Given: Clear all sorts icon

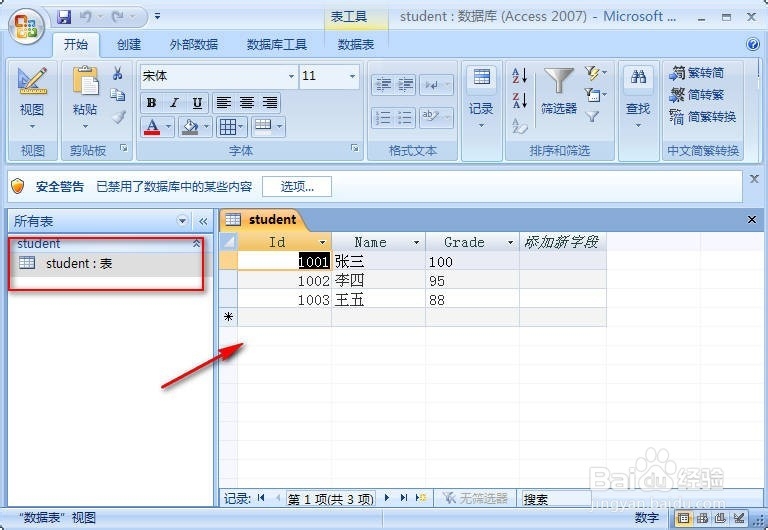Looking at the screenshot, I should [x=520, y=126].
